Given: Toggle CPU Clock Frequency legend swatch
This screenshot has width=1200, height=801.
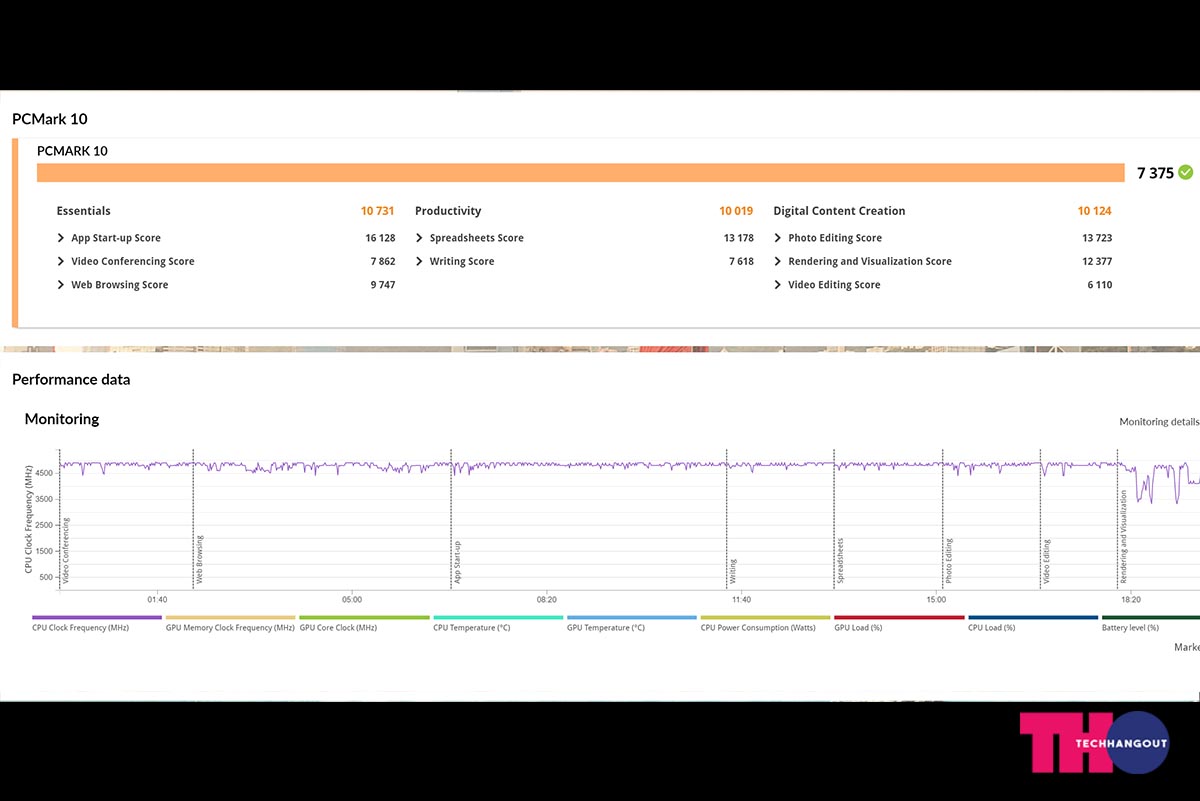Looking at the screenshot, I should pos(96,618).
